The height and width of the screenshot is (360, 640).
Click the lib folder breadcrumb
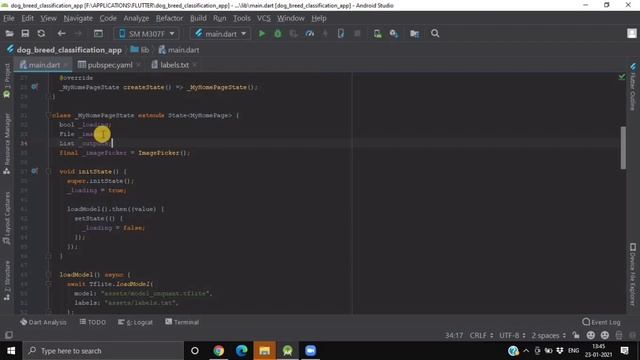tap(140, 50)
